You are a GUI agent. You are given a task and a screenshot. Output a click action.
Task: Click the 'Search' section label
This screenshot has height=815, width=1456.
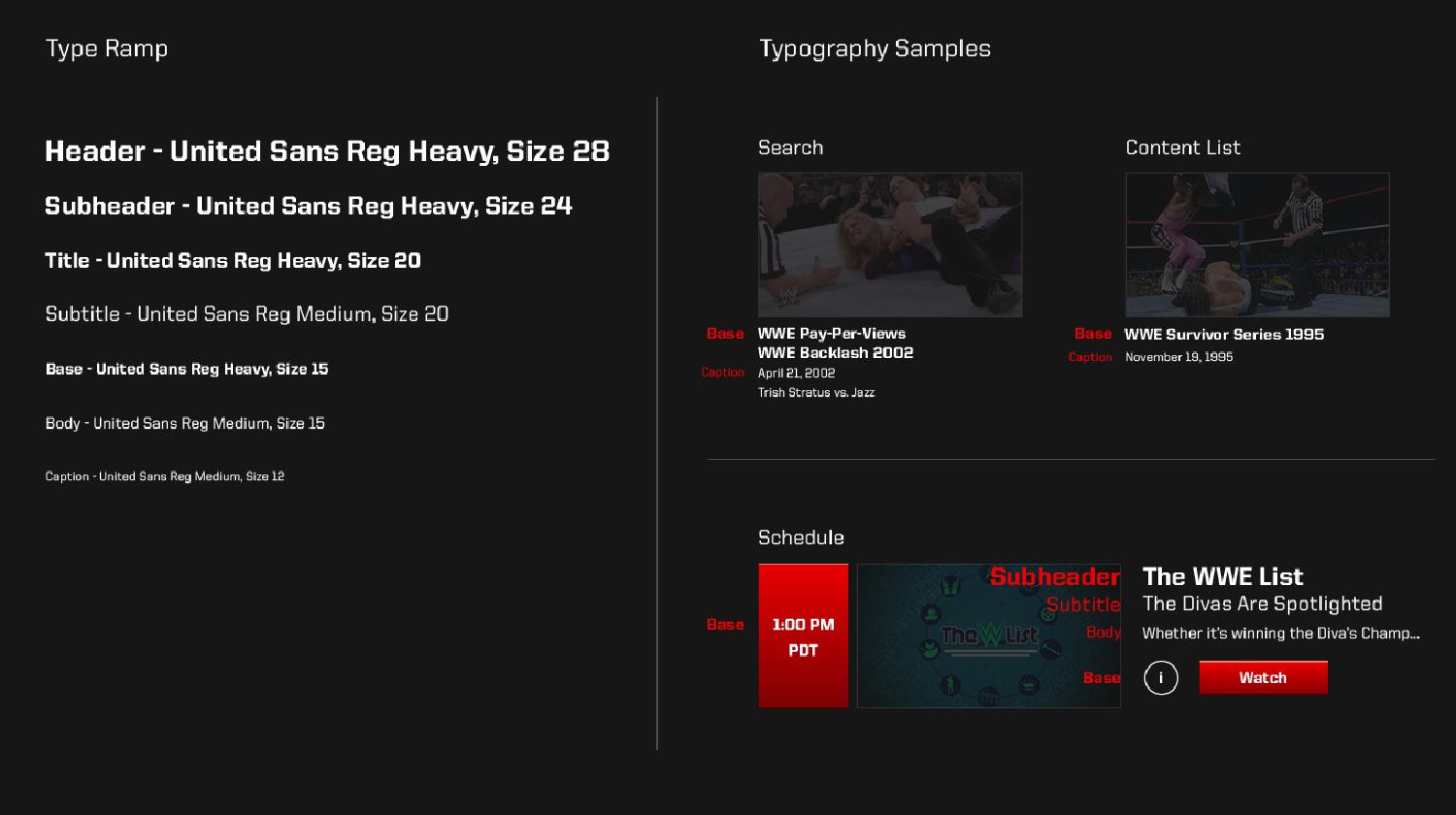point(790,147)
